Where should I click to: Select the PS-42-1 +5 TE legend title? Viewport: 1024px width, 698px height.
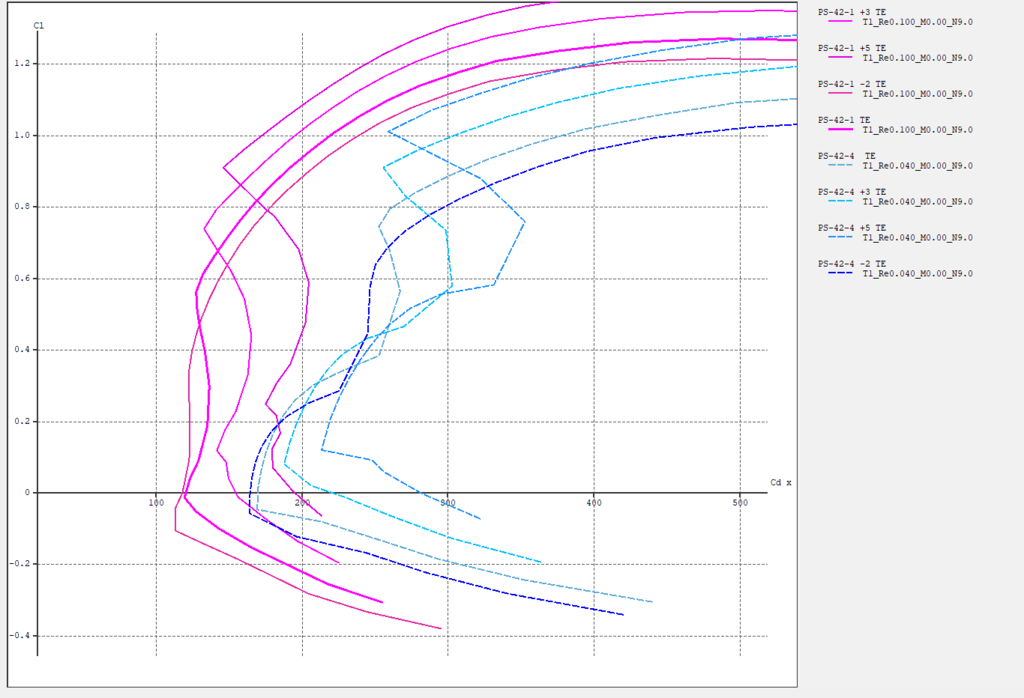[851, 48]
